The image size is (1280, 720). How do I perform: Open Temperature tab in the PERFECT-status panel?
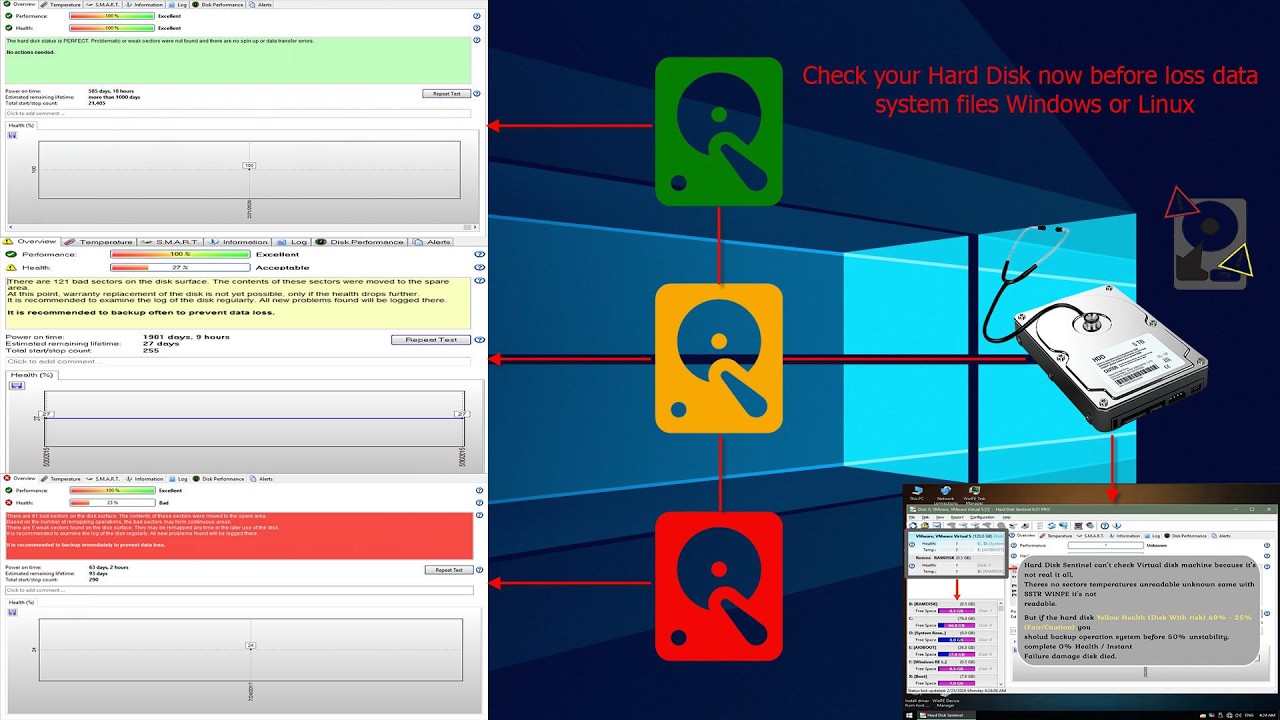pyautogui.click(x=61, y=4)
